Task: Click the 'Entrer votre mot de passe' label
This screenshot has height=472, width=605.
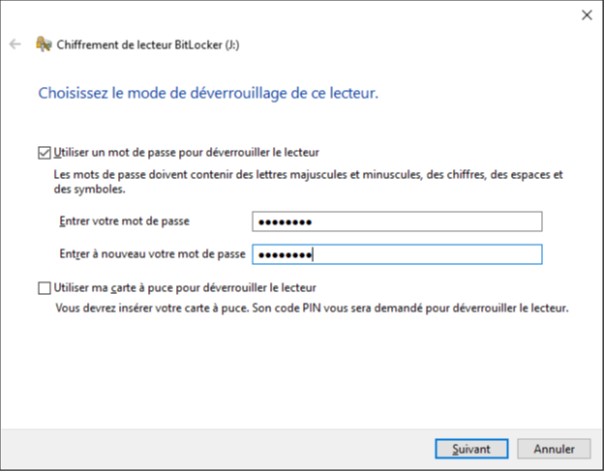Action: (125, 221)
